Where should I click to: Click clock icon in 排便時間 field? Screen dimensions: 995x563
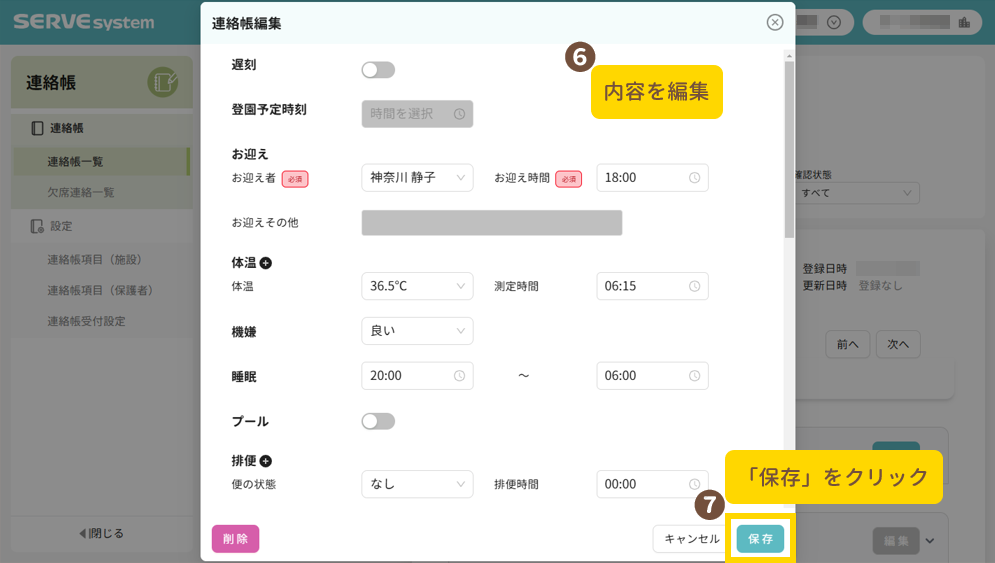coord(694,484)
